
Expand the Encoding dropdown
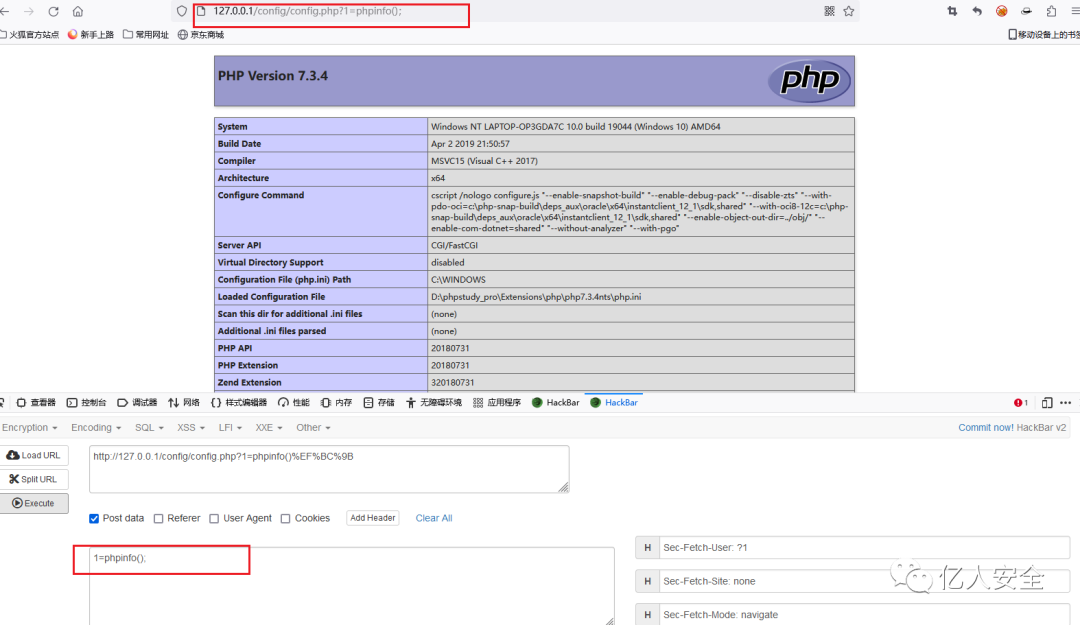tap(96, 427)
